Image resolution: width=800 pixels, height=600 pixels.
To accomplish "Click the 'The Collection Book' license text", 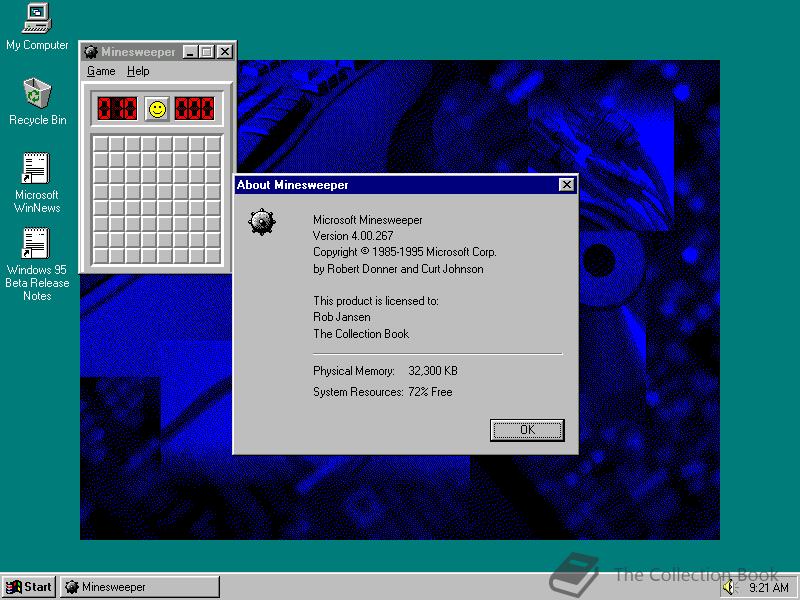I will 361,334.
